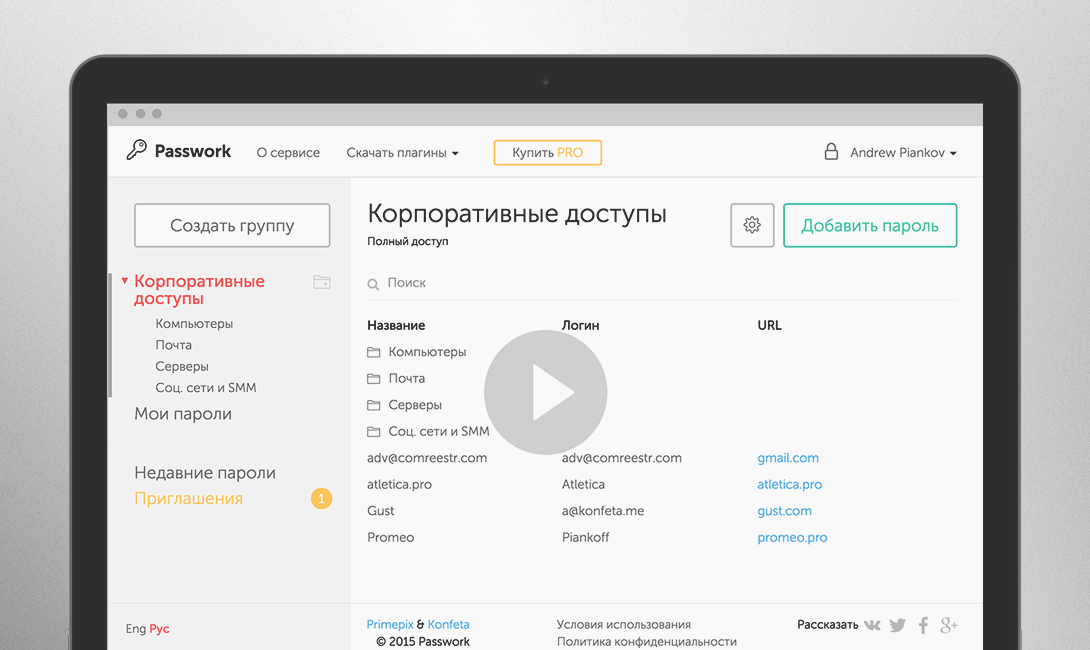The height and width of the screenshot is (650, 1090).
Task: Share via the Google Plus icon
Action: point(949,625)
